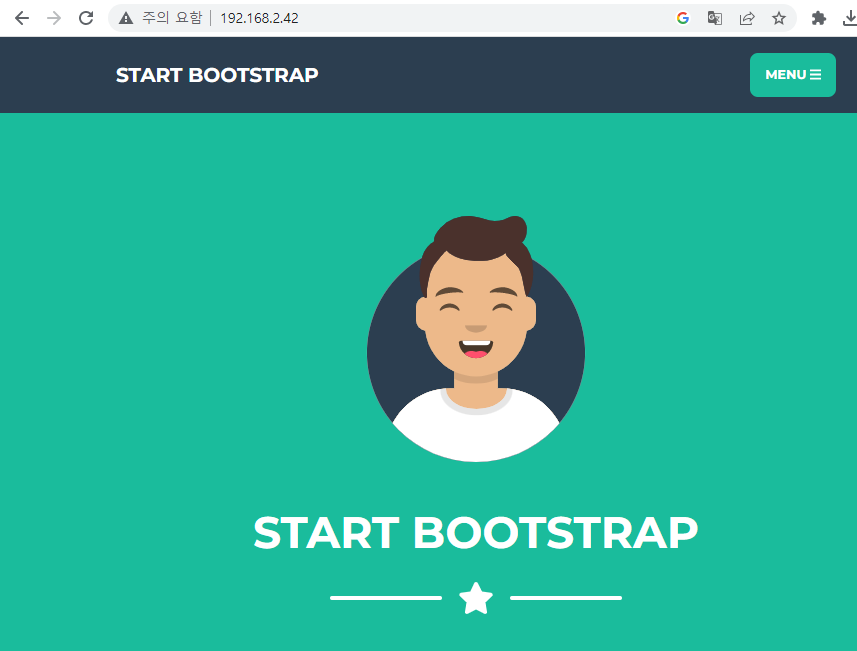
Task: Click the START BOOTSTRAP navbar brand link
Action: 217,75
